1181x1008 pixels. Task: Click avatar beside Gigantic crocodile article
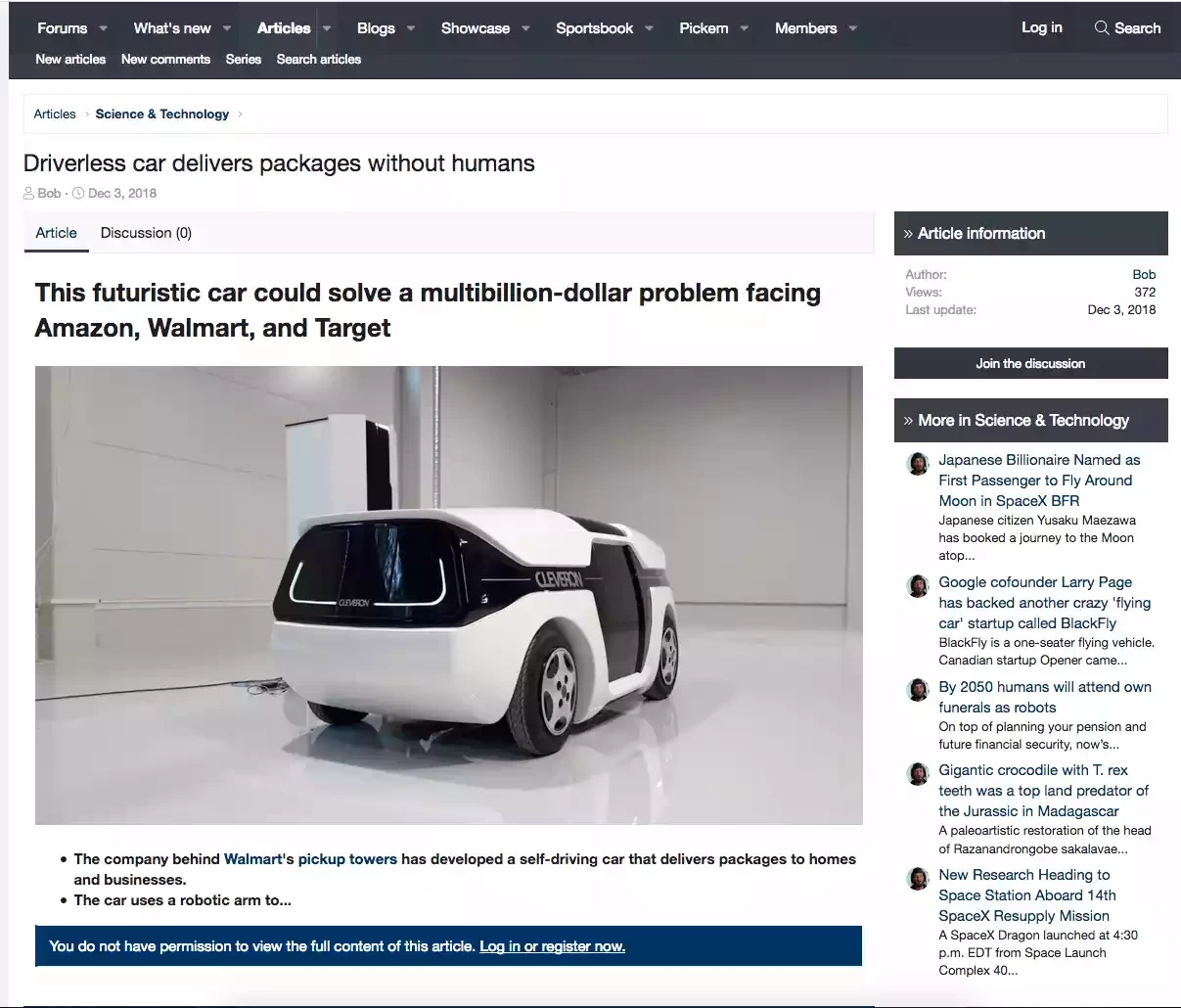918,773
